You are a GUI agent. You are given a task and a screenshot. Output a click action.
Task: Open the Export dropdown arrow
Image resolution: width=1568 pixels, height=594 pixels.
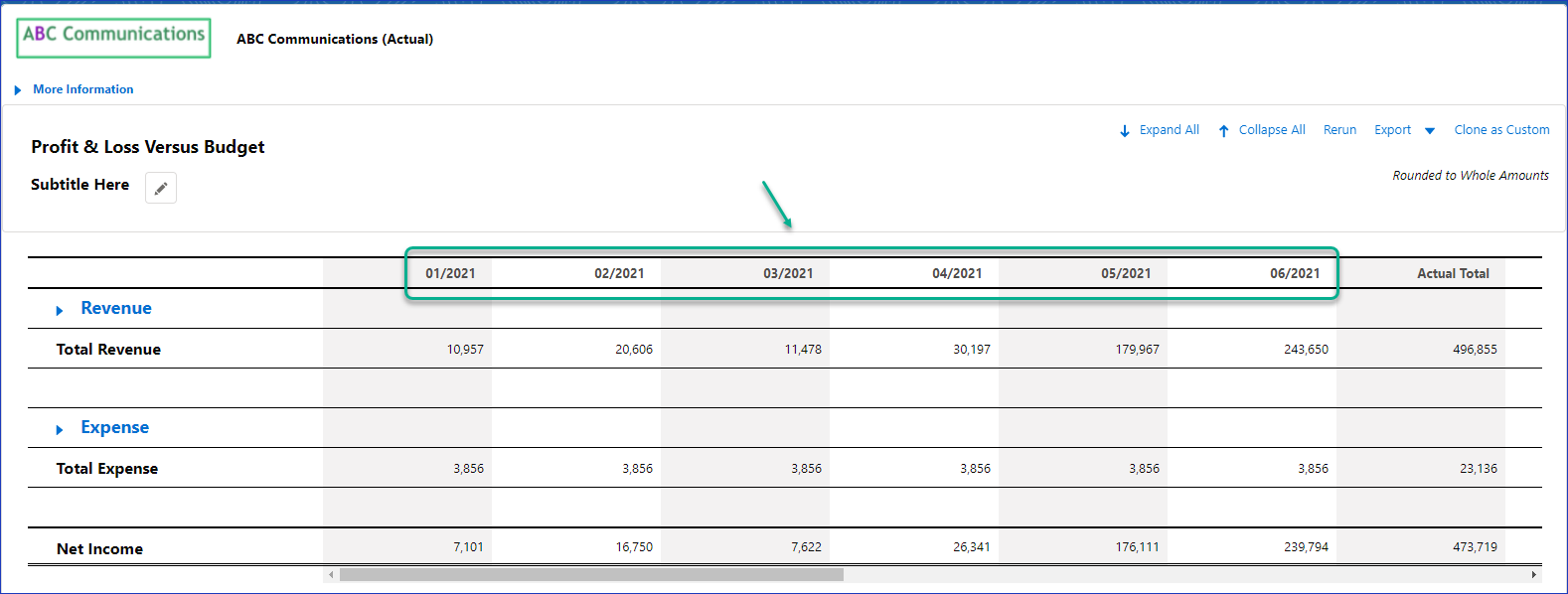point(1430,131)
